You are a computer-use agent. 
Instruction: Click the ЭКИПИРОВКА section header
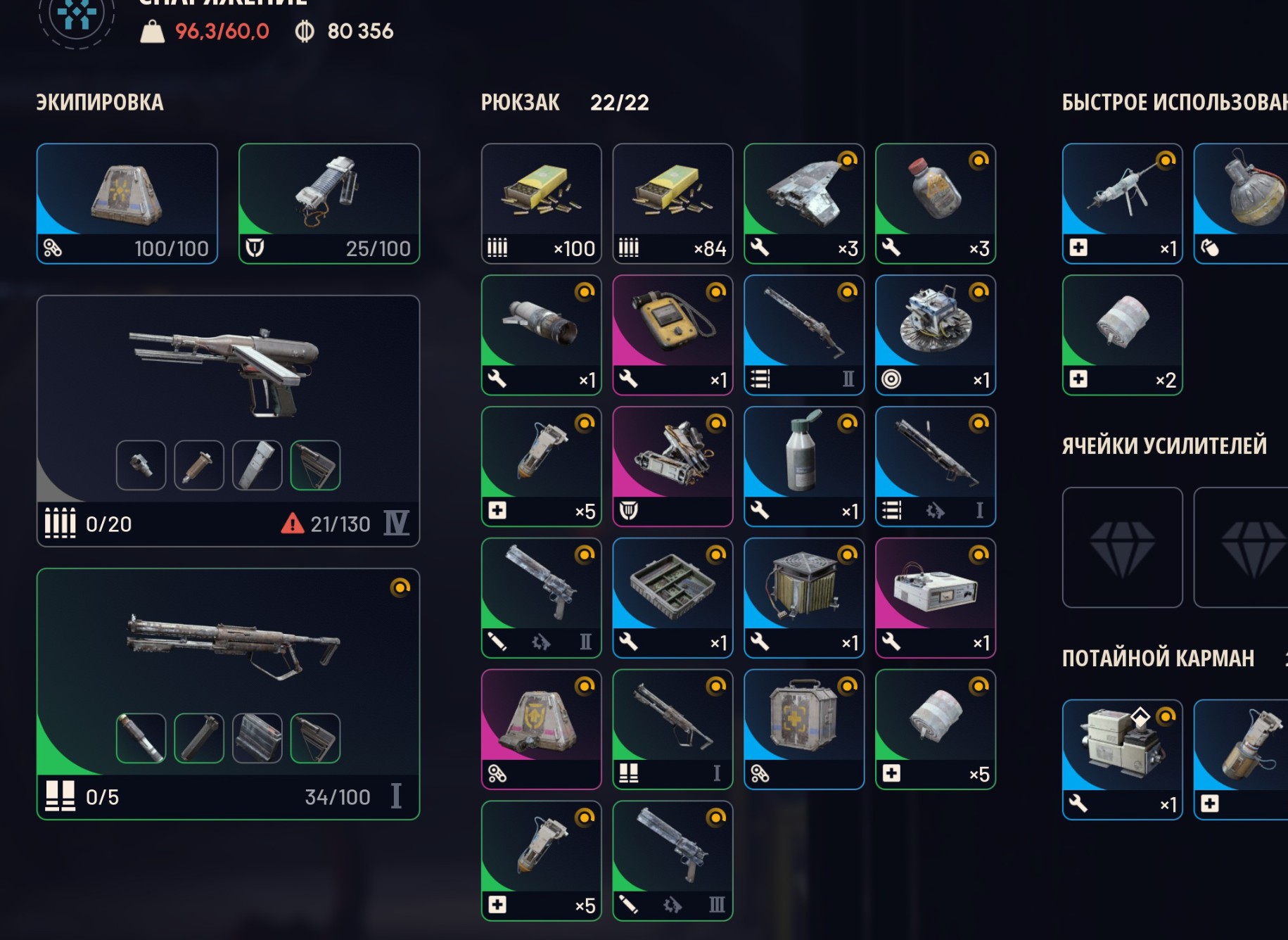(x=100, y=103)
